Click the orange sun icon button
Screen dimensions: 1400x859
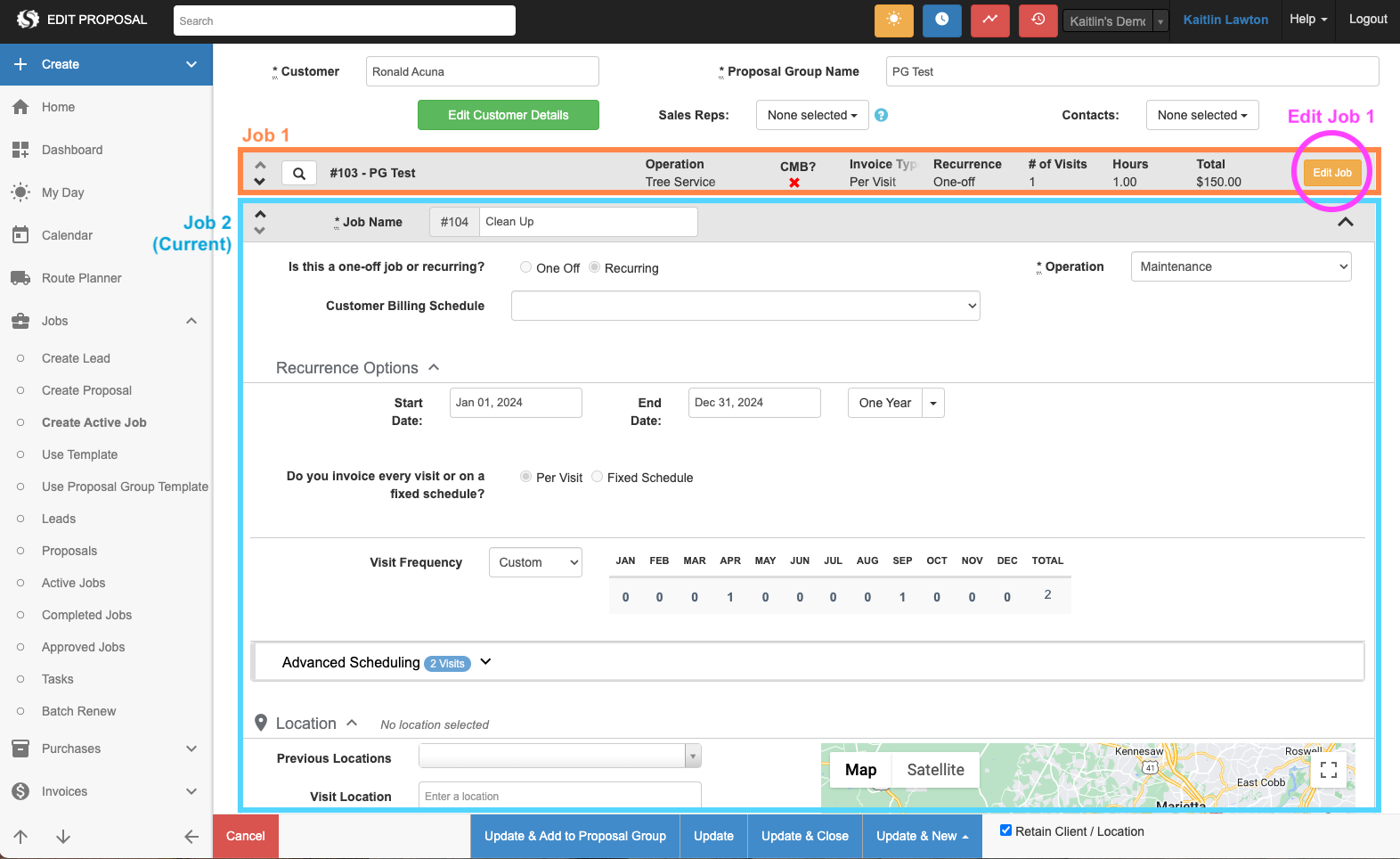(893, 20)
